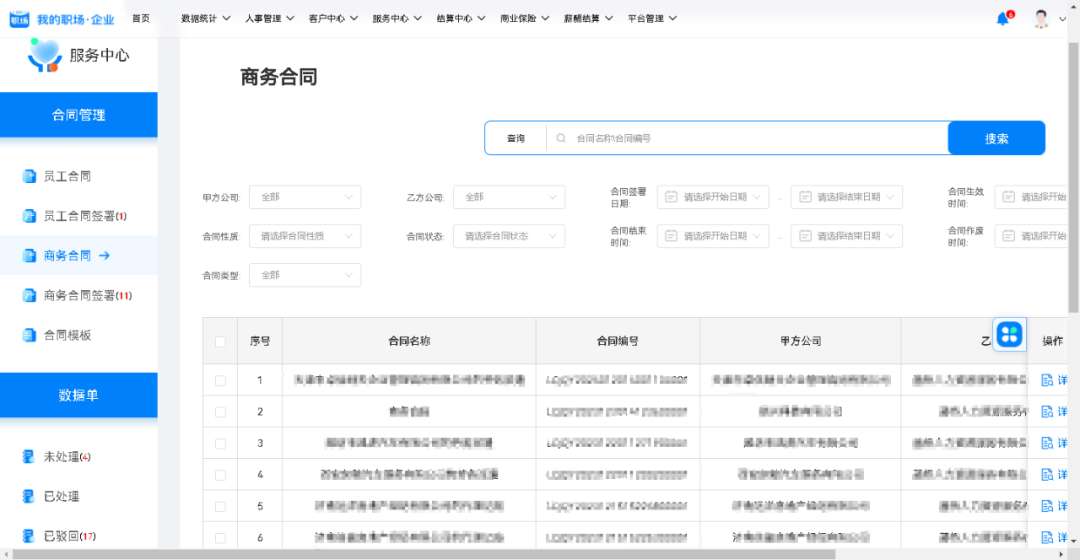The height and width of the screenshot is (560, 1080).
Task: Check the box for row 2
Action: [x=220, y=412]
